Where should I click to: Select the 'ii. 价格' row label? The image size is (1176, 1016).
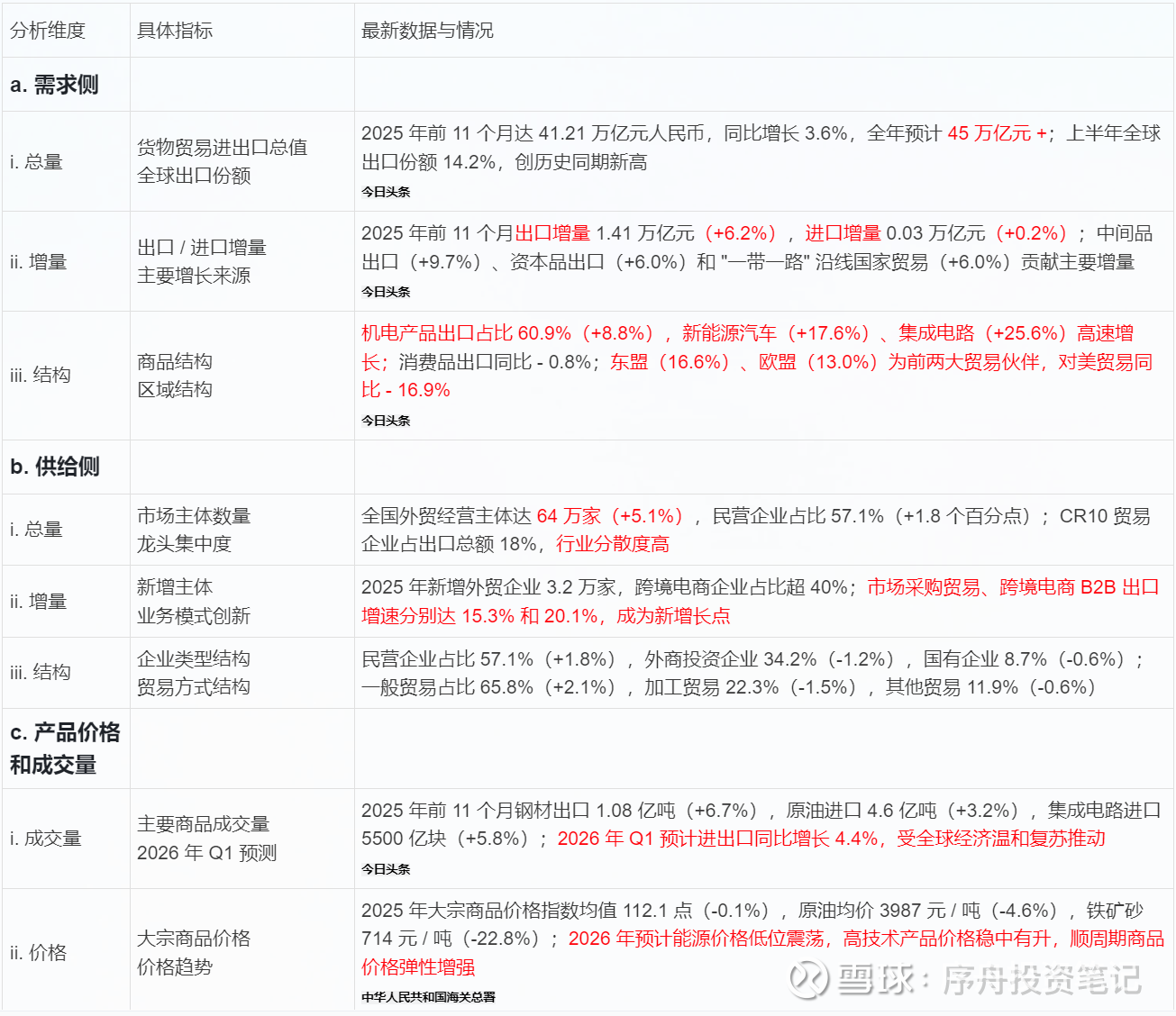point(39,953)
